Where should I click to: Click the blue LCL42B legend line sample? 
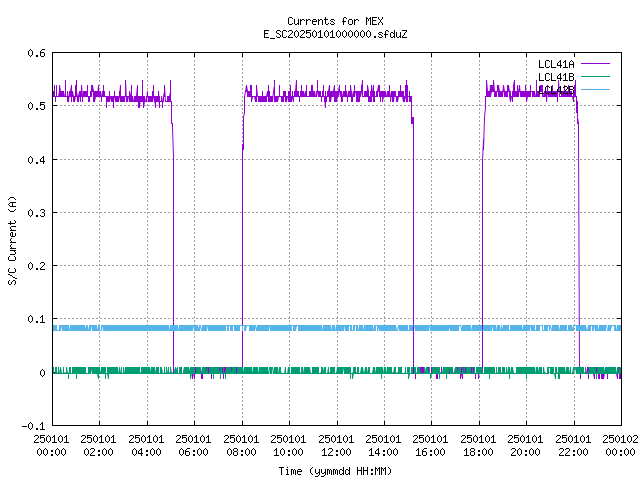(595, 89)
